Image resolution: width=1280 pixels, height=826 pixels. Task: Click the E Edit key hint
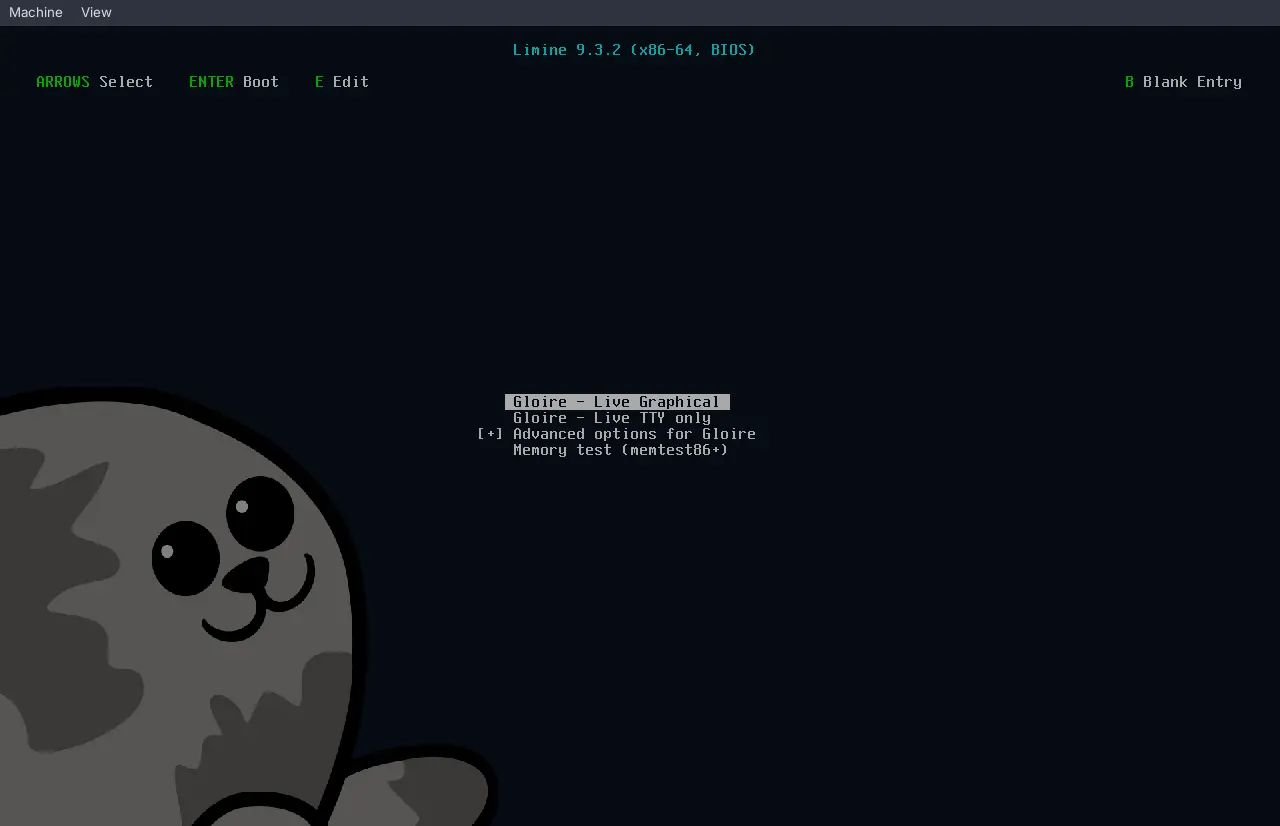click(x=342, y=82)
